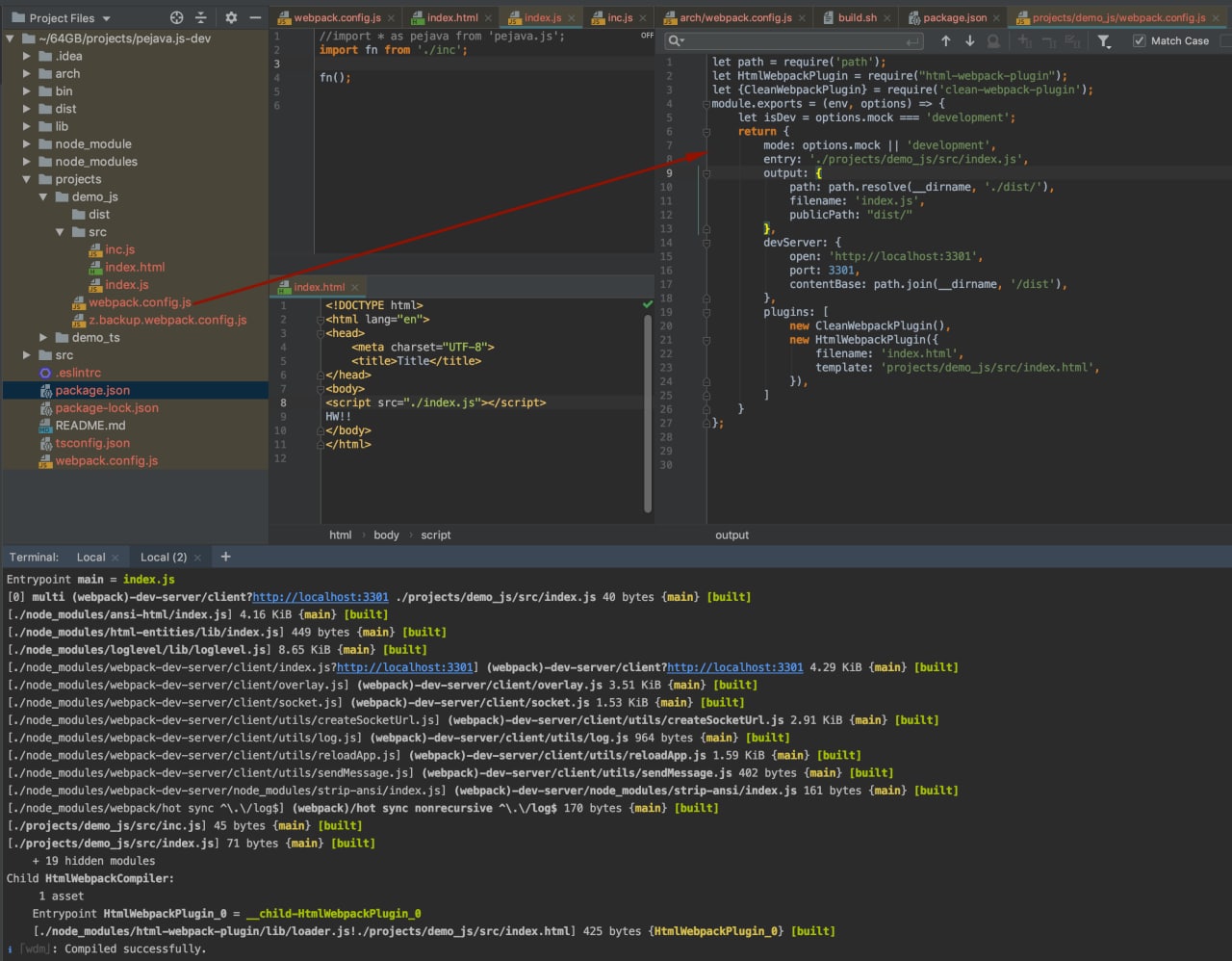Close the inc.js editor tab

(x=644, y=18)
